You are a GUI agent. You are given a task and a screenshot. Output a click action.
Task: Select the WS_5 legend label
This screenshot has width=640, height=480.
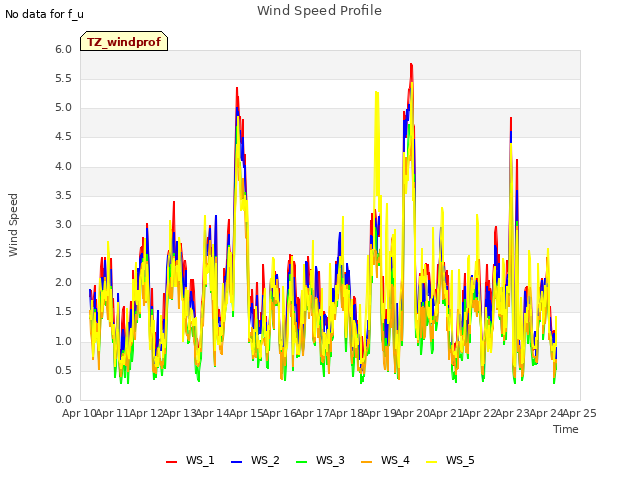[x=460, y=460]
